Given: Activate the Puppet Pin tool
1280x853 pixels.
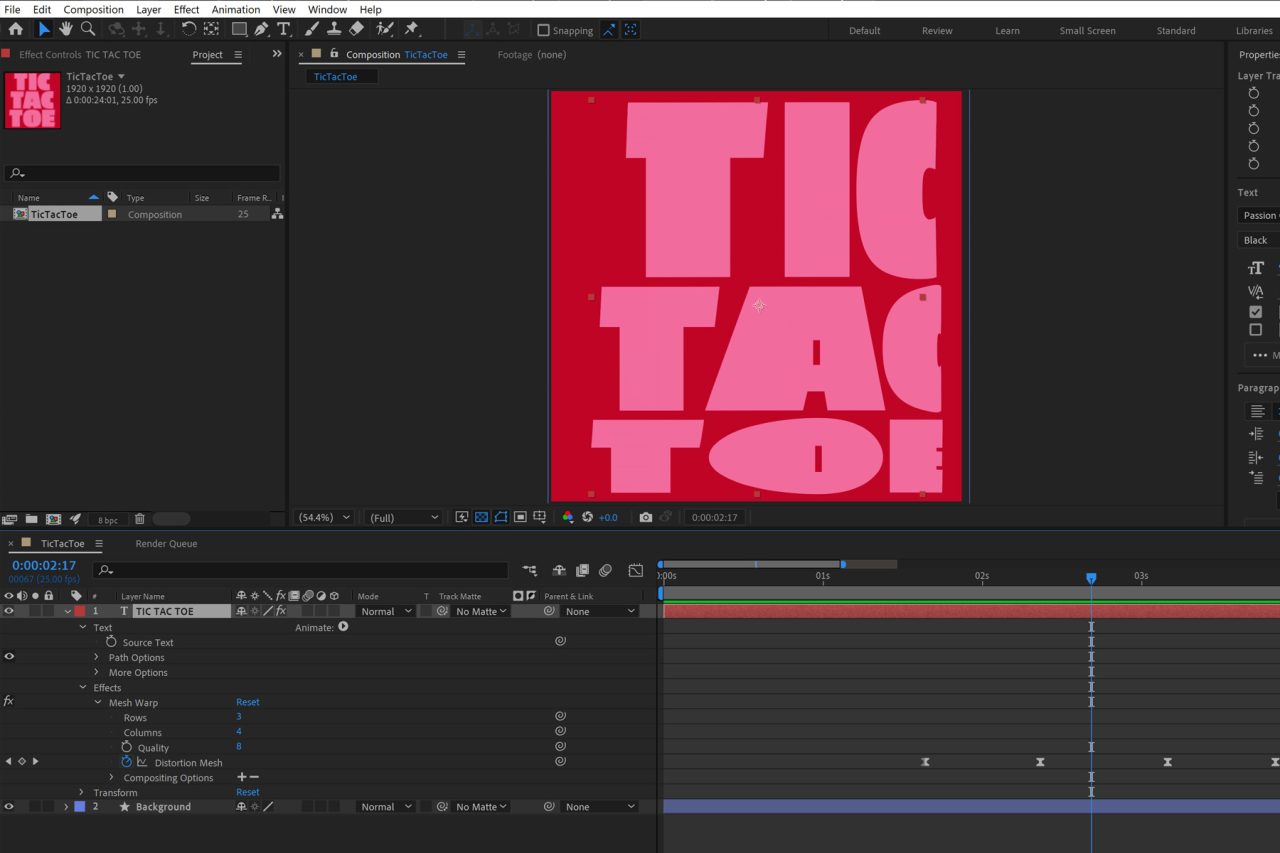Looking at the screenshot, I should click(411, 29).
